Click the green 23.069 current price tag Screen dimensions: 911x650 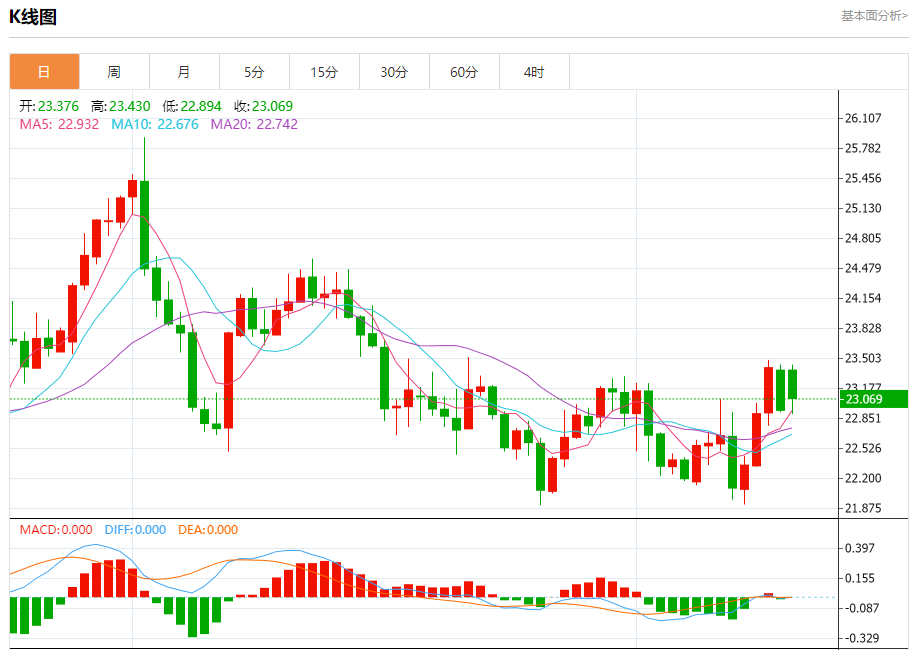pos(874,399)
